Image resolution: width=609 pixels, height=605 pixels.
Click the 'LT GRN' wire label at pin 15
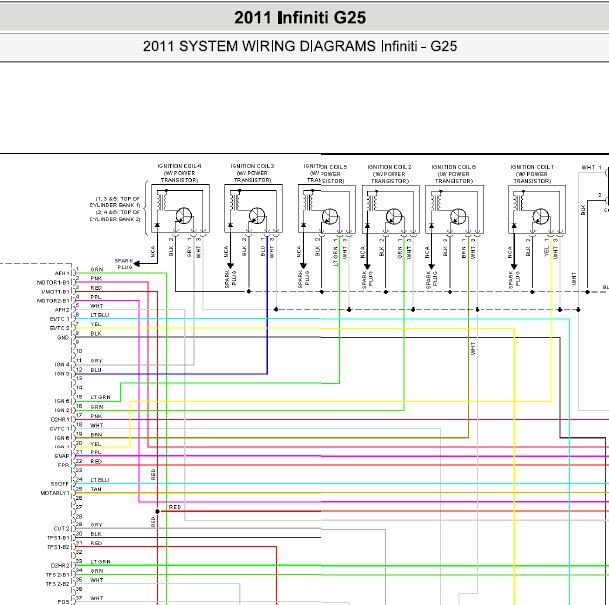[101, 397]
